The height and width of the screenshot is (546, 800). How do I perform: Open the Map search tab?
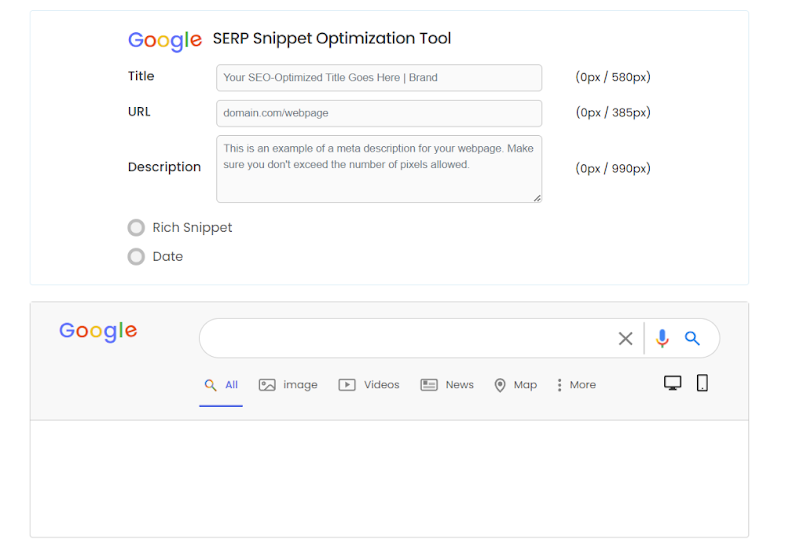[x=515, y=385]
